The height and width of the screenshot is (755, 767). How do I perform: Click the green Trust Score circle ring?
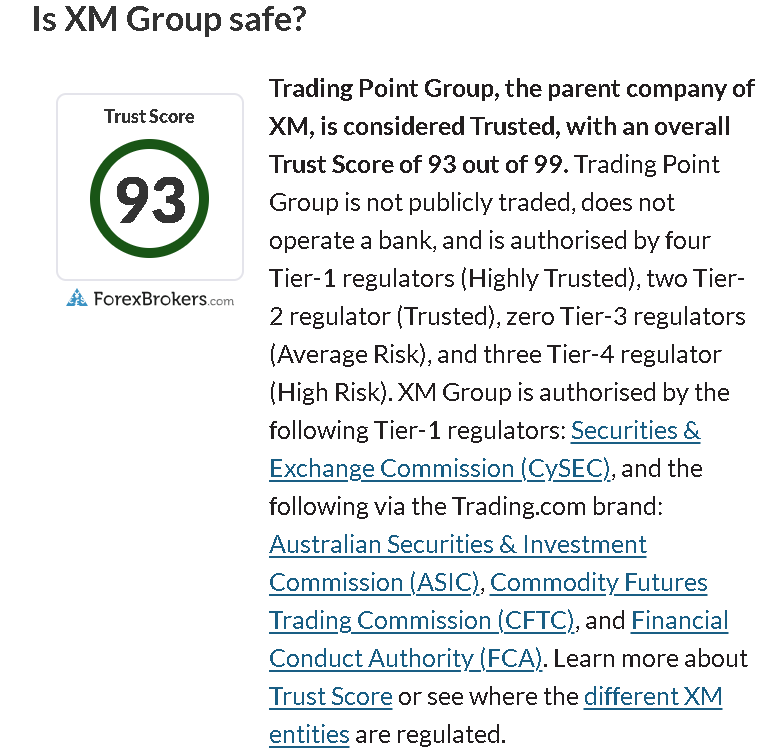tap(150, 158)
